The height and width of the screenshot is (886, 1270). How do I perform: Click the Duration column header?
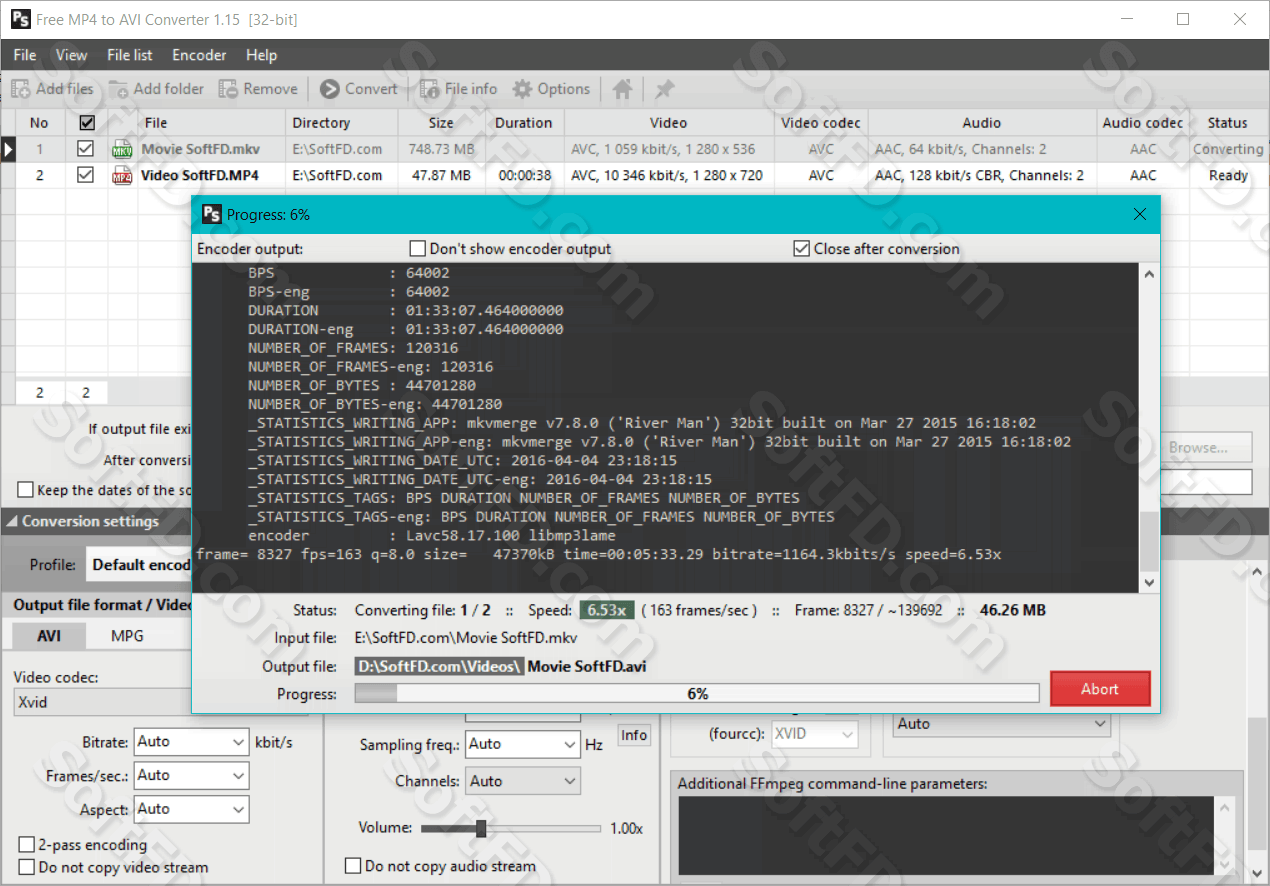pyautogui.click(x=524, y=123)
